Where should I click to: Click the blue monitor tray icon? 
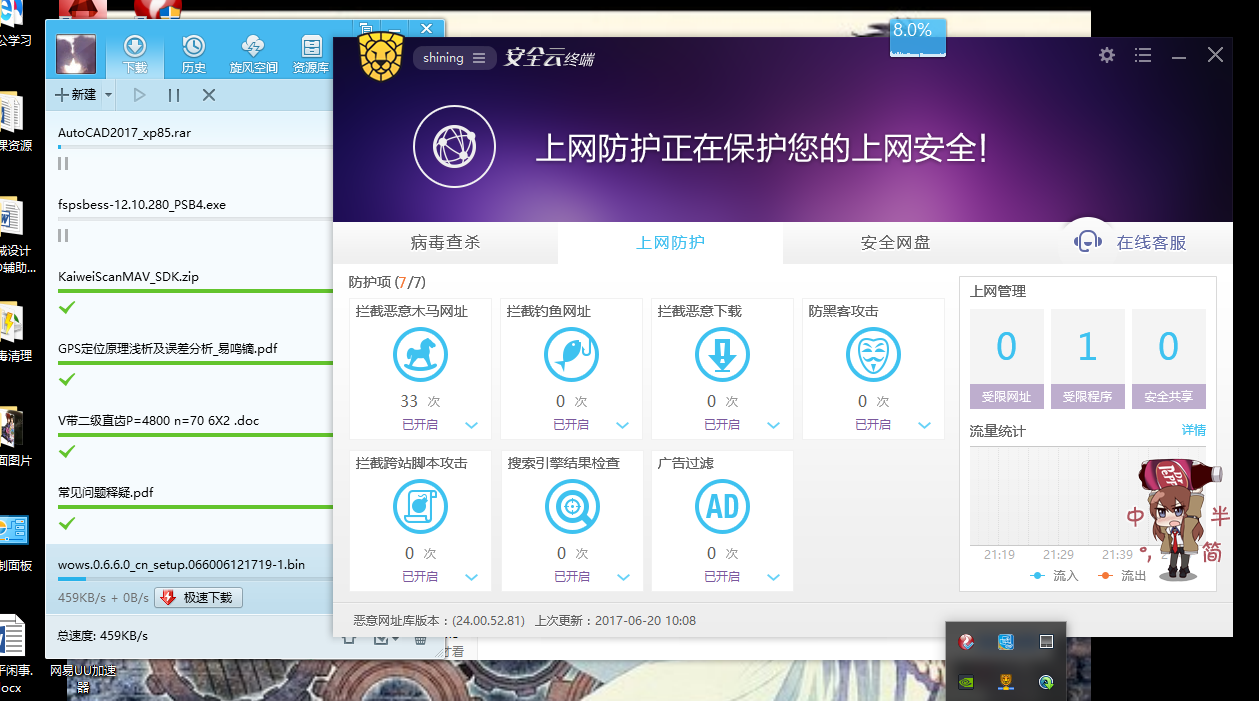(1006, 642)
